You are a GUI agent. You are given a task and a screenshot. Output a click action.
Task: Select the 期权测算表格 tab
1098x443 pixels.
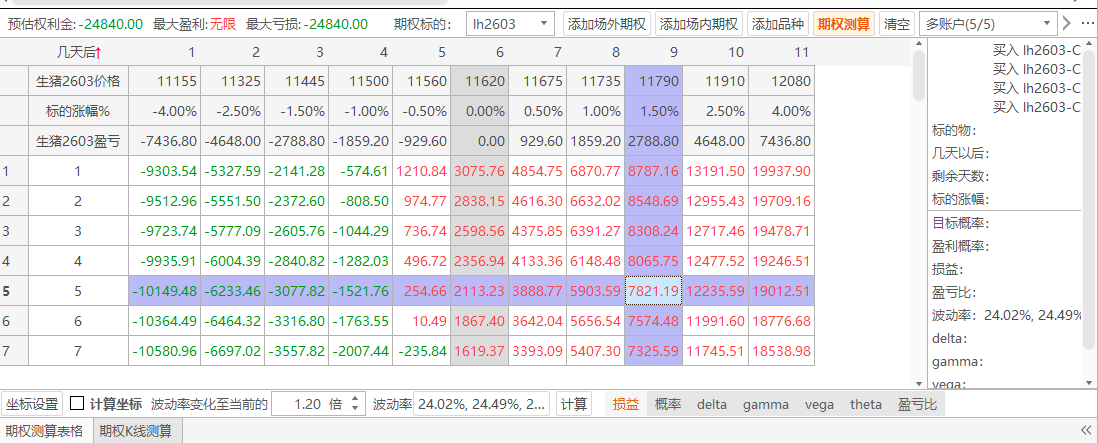click(44, 432)
